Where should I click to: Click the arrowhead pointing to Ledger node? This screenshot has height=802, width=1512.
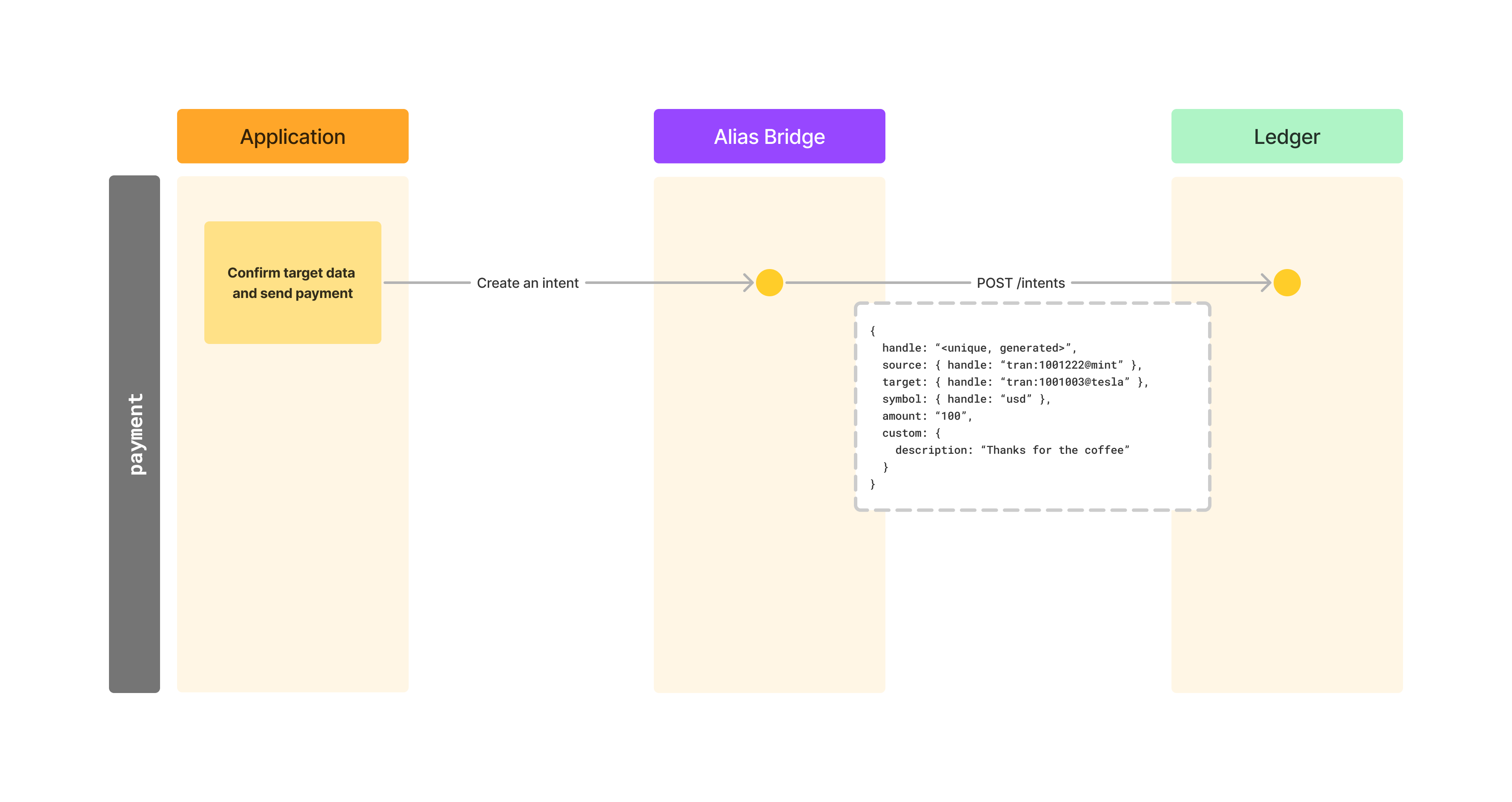pyautogui.click(x=1266, y=282)
